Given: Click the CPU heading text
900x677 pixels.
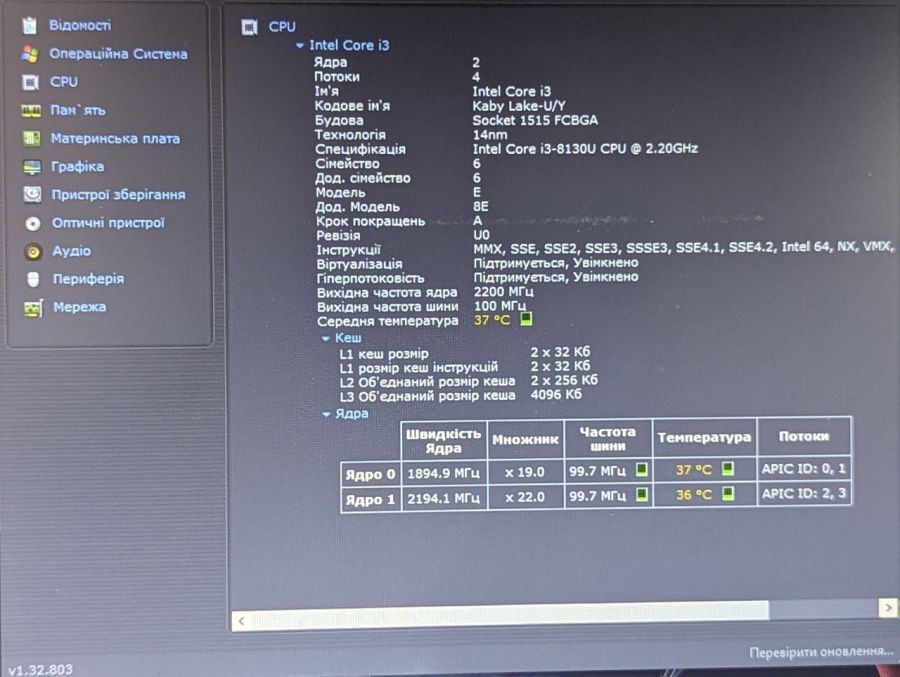Looking at the screenshot, I should pos(282,27).
